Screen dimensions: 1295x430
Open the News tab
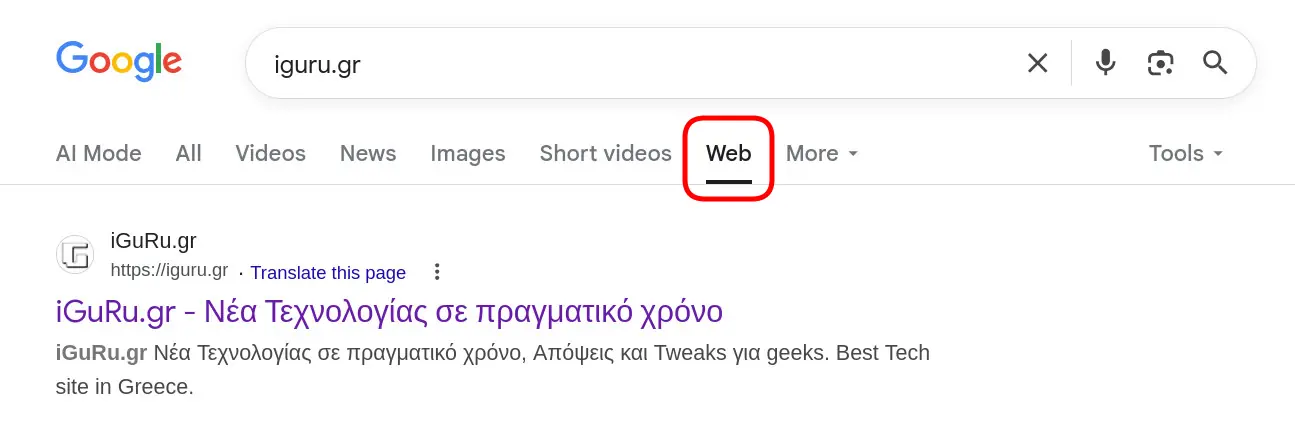click(x=368, y=154)
